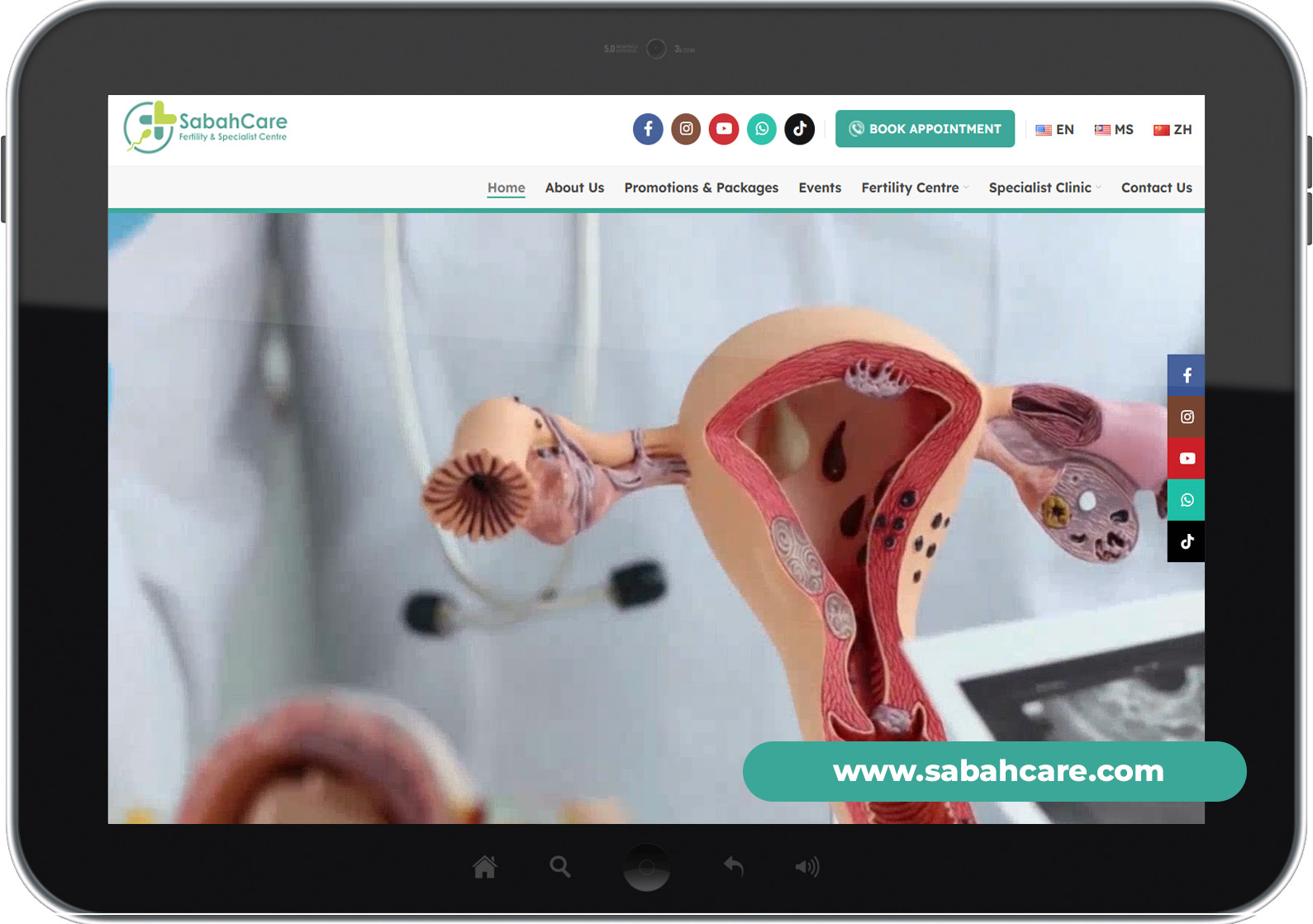Open WhatsApp chat from the header icon
Image resolution: width=1313 pixels, height=924 pixels.
[x=762, y=129]
